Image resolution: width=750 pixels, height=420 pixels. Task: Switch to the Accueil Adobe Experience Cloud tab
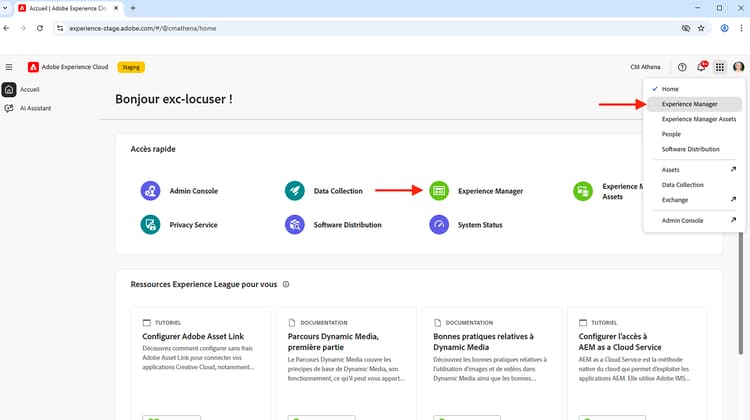pyautogui.click(x=68, y=8)
